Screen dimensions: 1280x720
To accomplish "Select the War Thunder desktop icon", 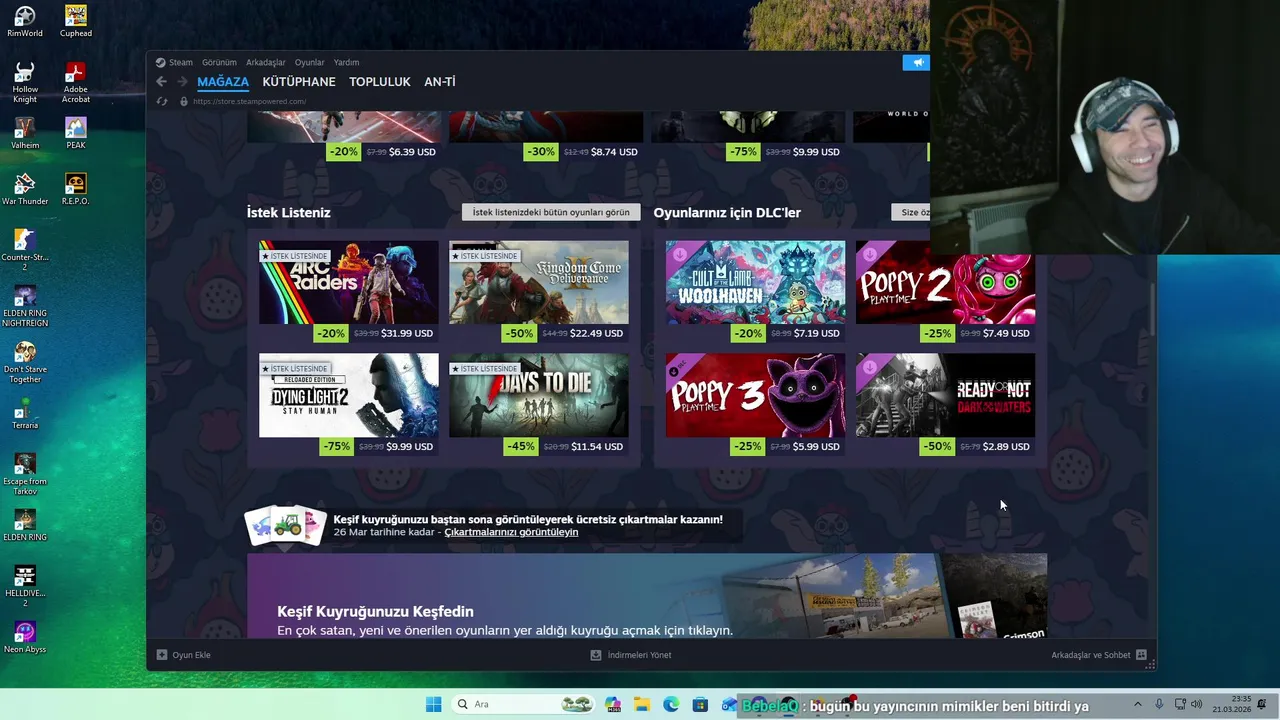I will [25, 189].
